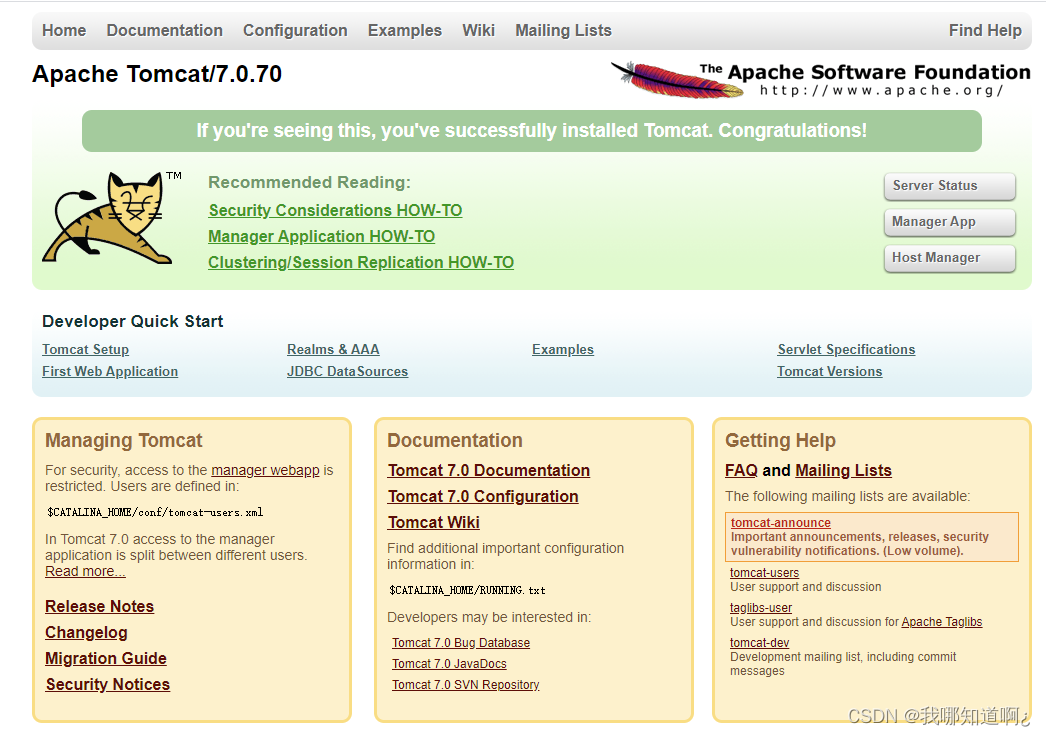Screen dimensions: 1046x736
Task: Open Clustering/Session Replication HOW-TO link
Action: pyautogui.click(x=361, y=262)
